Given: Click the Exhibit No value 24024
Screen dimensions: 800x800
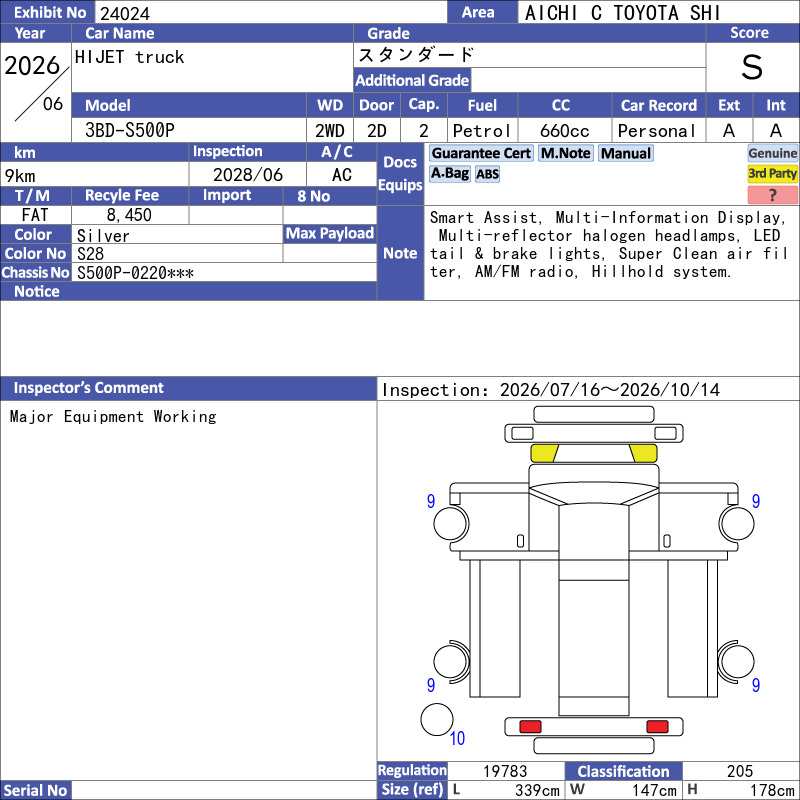Looking at the screenshot, I should pyautogui.click(x=125, y=13).
